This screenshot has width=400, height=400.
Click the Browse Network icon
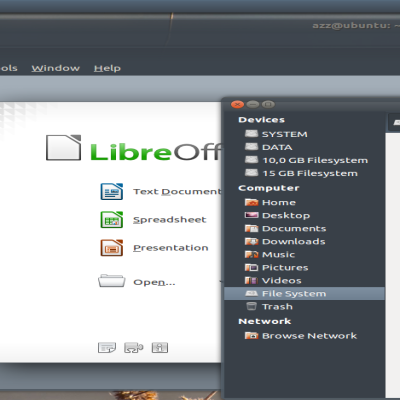click(251, 335)
